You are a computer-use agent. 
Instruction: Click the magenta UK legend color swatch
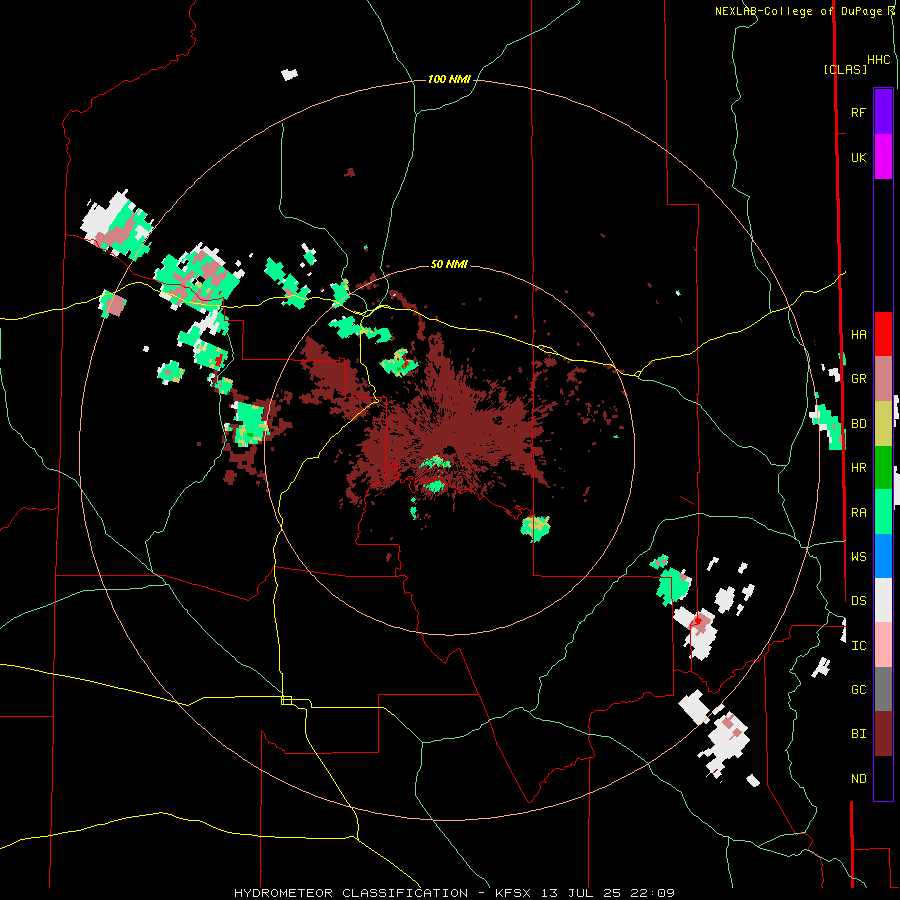883,157
